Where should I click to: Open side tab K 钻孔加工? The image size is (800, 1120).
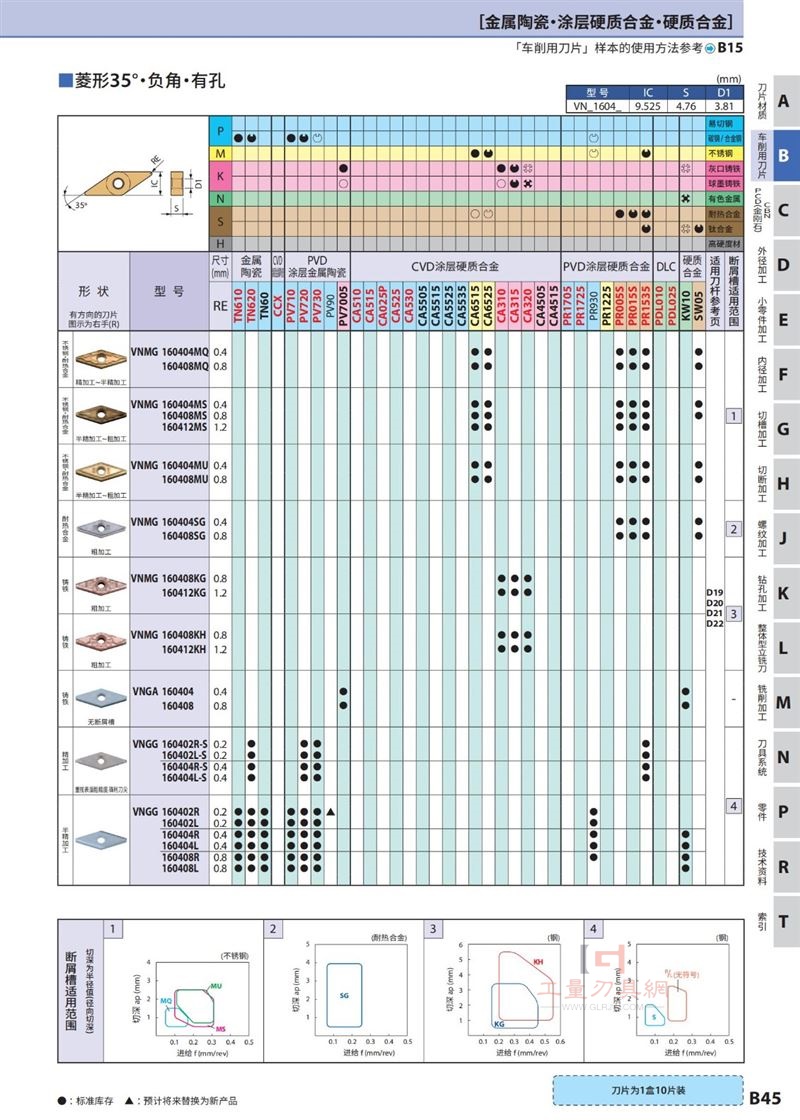click(x=775, y=593)
